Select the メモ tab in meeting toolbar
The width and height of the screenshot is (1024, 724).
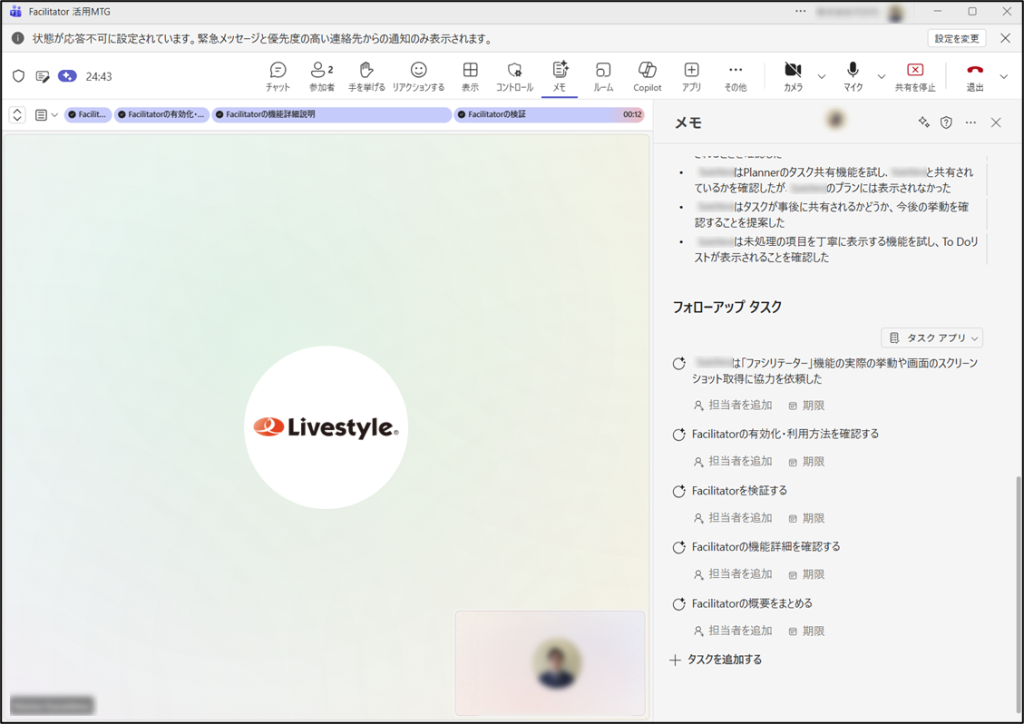point(559,76)
